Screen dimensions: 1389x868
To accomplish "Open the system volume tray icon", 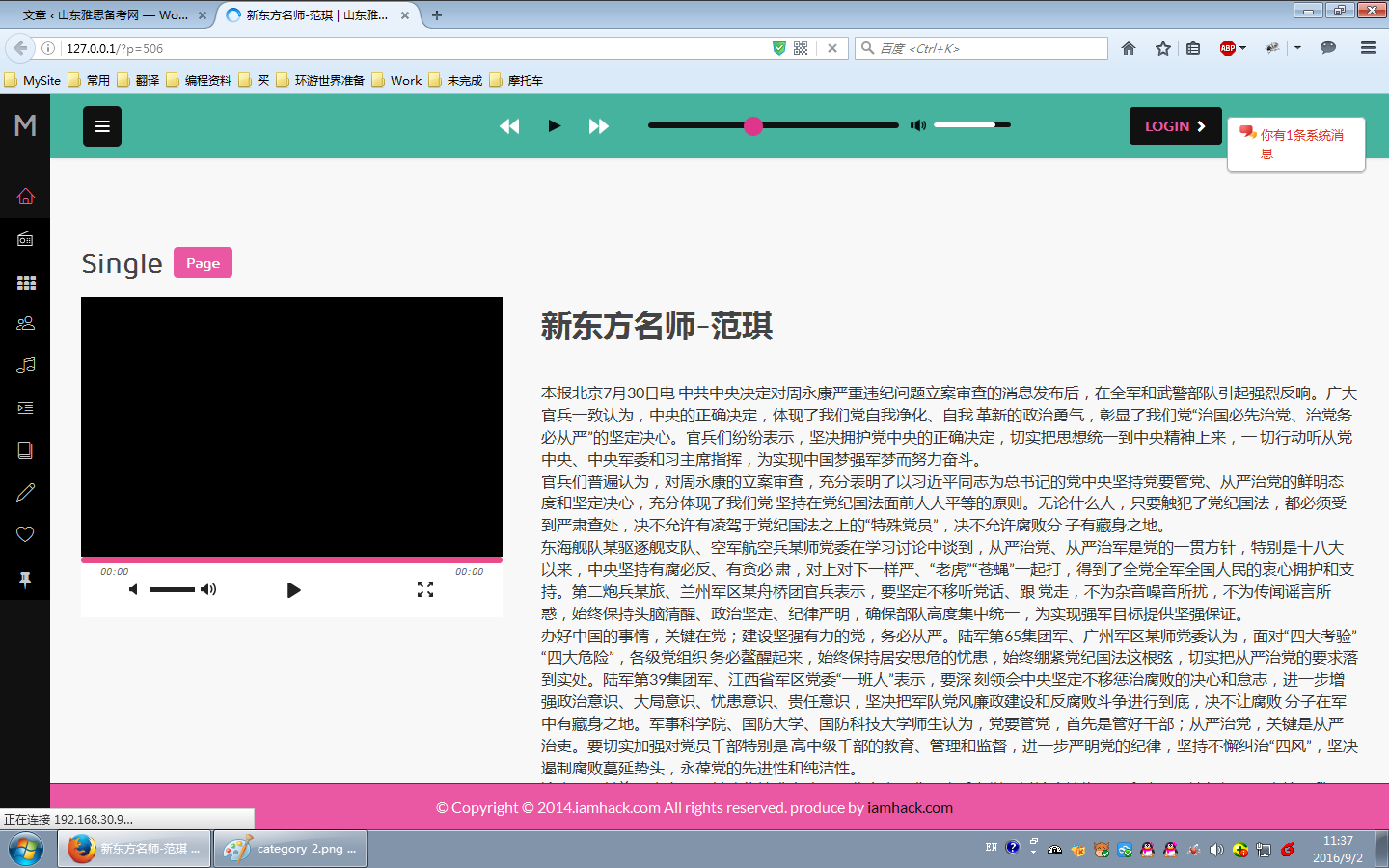I will 1216,850.
